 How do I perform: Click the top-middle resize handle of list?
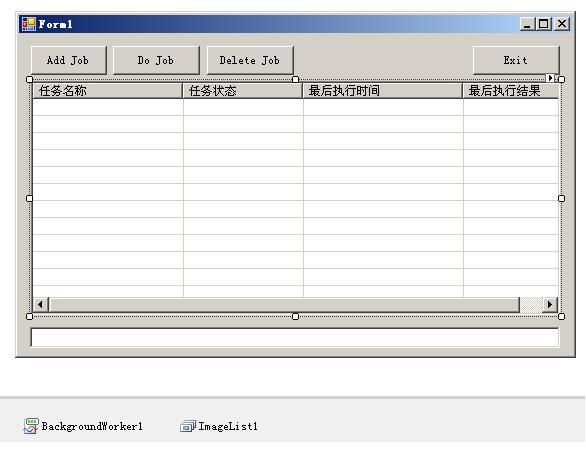295,79
